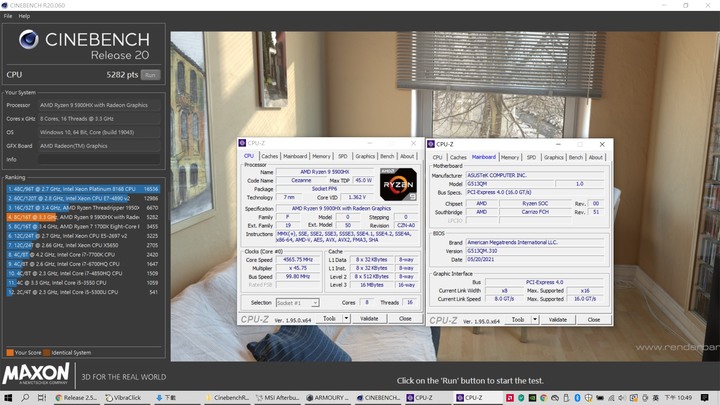Open Bluetooth tray icon
Viewport: 720px width, 405px height.
point(577,398)
